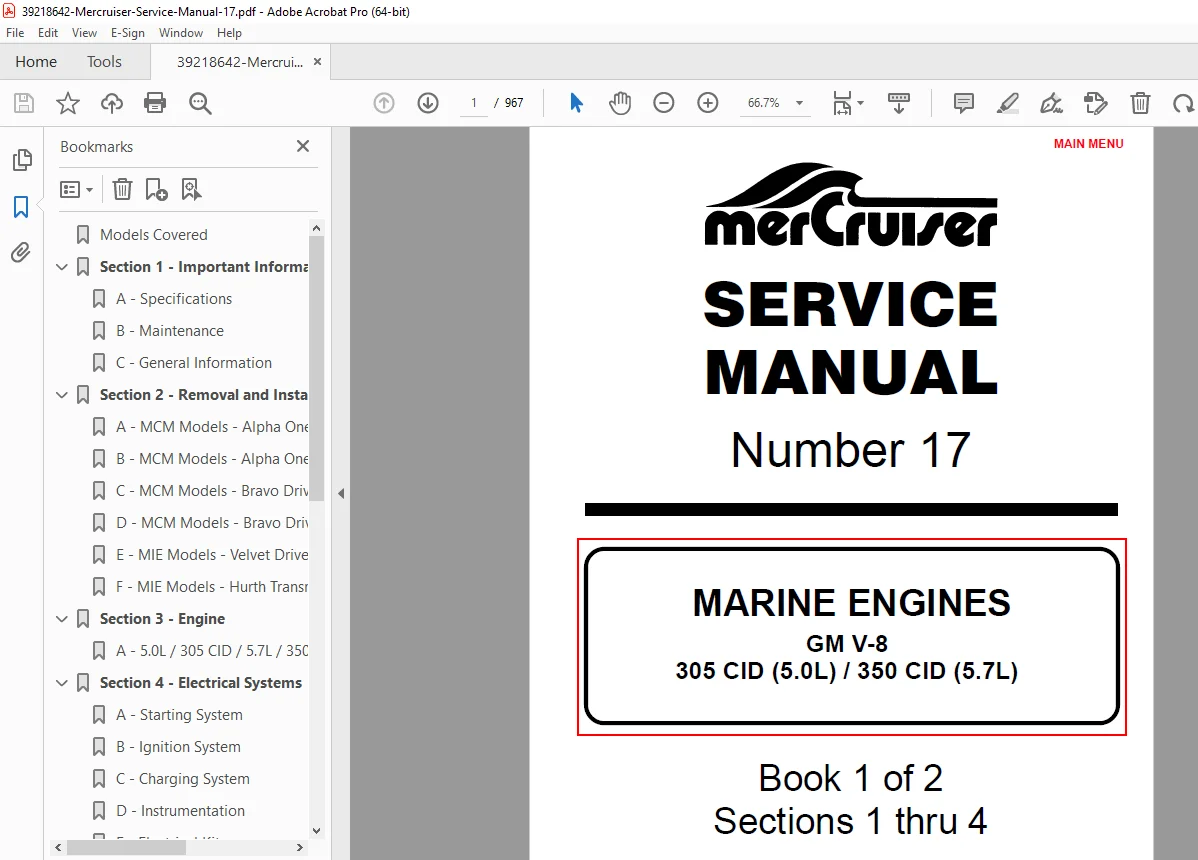Collapse the navigation pane arrow
1198x860 pixels.
tap(341, 493)
